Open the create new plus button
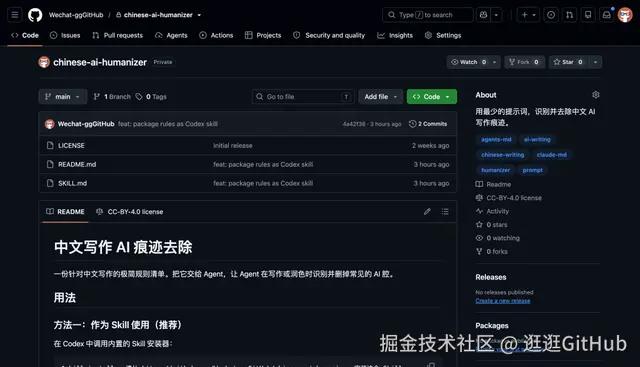The width and height of the screenshot is (640, 367). click(529, 15)
